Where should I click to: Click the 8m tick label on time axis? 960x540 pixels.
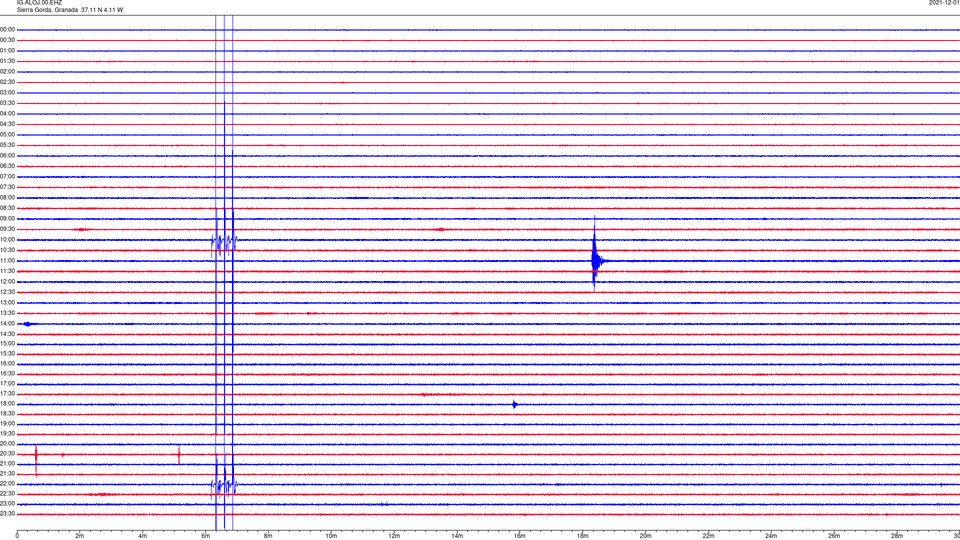[268, 536]
